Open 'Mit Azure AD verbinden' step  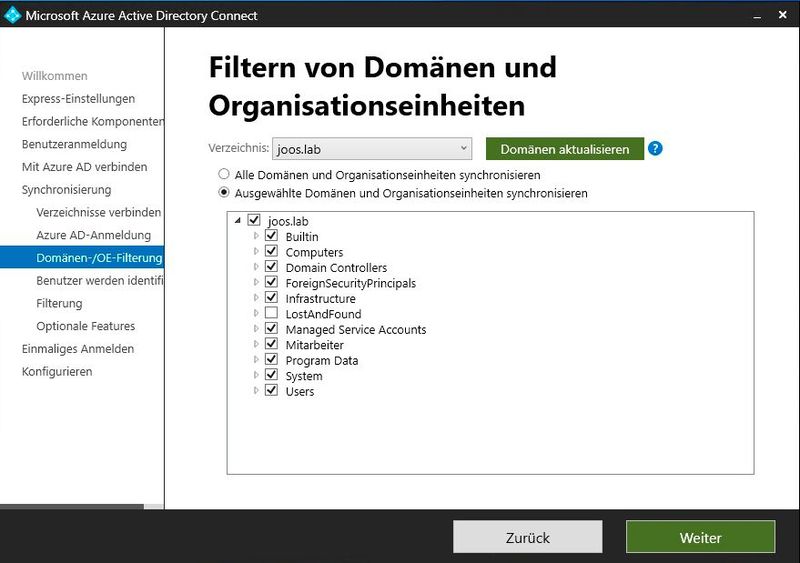(84, 167)
